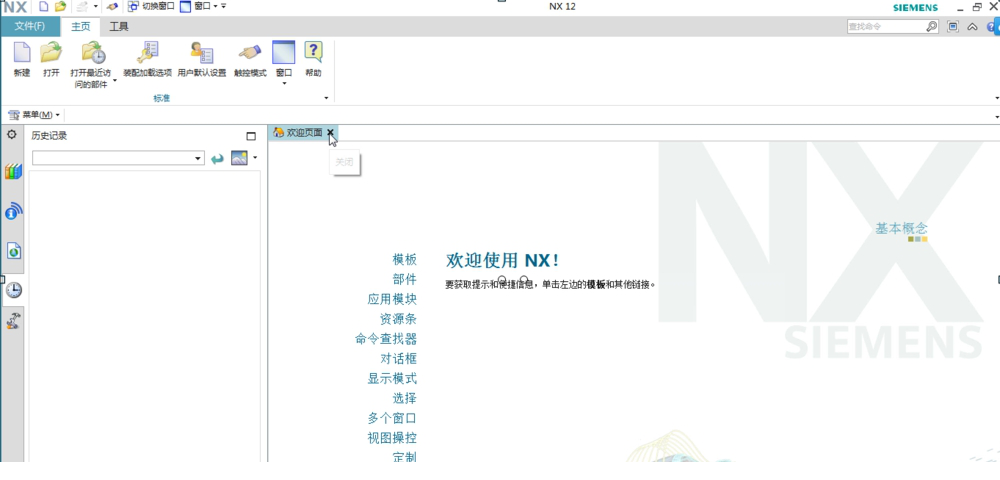Open the blue info broadcast resource bar tab
This screenshot has width=1000, height=480.
13,211
